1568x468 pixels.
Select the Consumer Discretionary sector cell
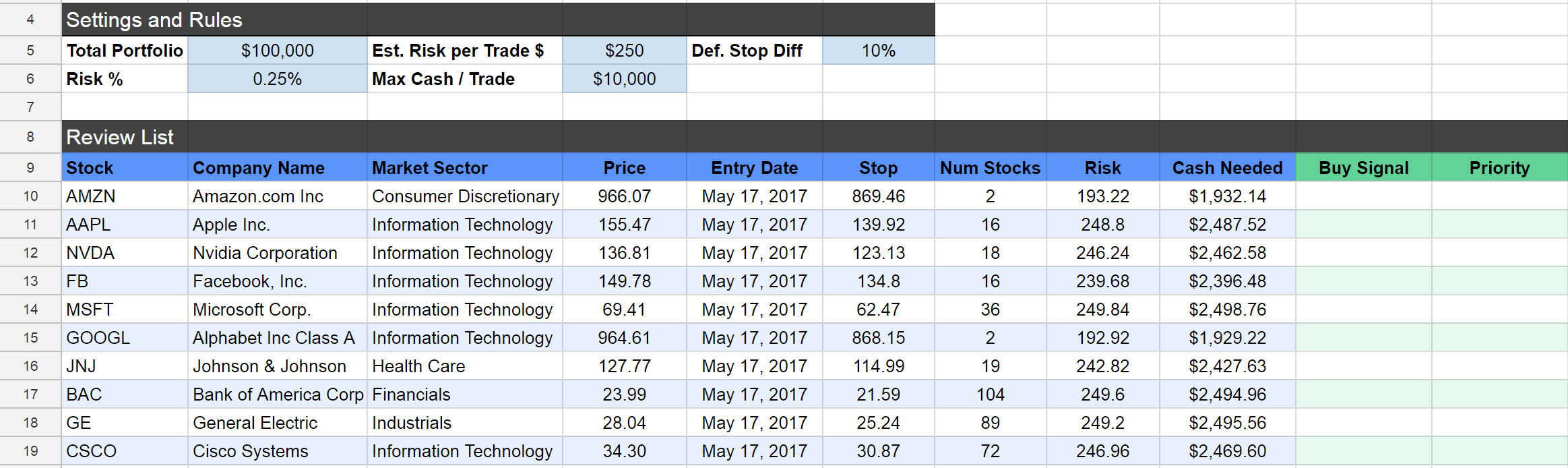coord(464,196)
